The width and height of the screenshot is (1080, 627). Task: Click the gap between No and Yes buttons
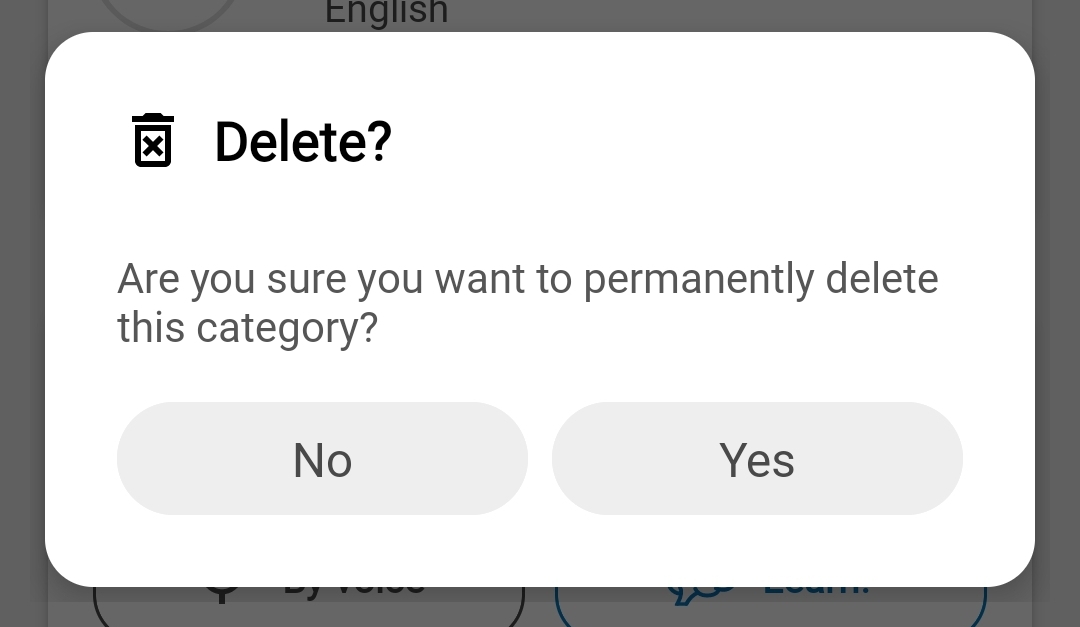(x=540, y=459)
